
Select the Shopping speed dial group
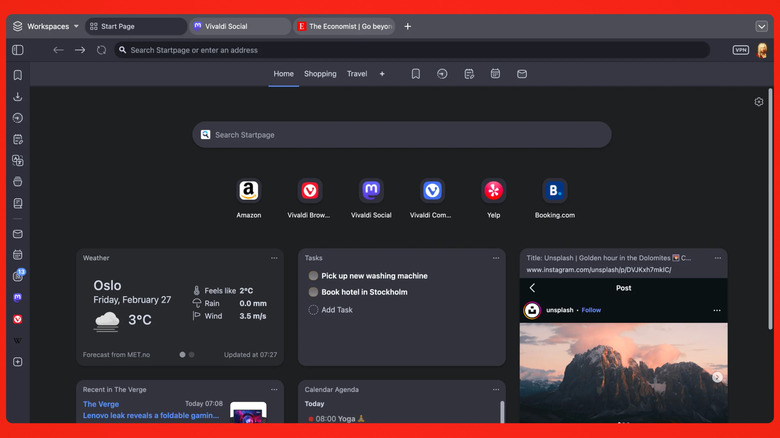(x=320, y=74)
